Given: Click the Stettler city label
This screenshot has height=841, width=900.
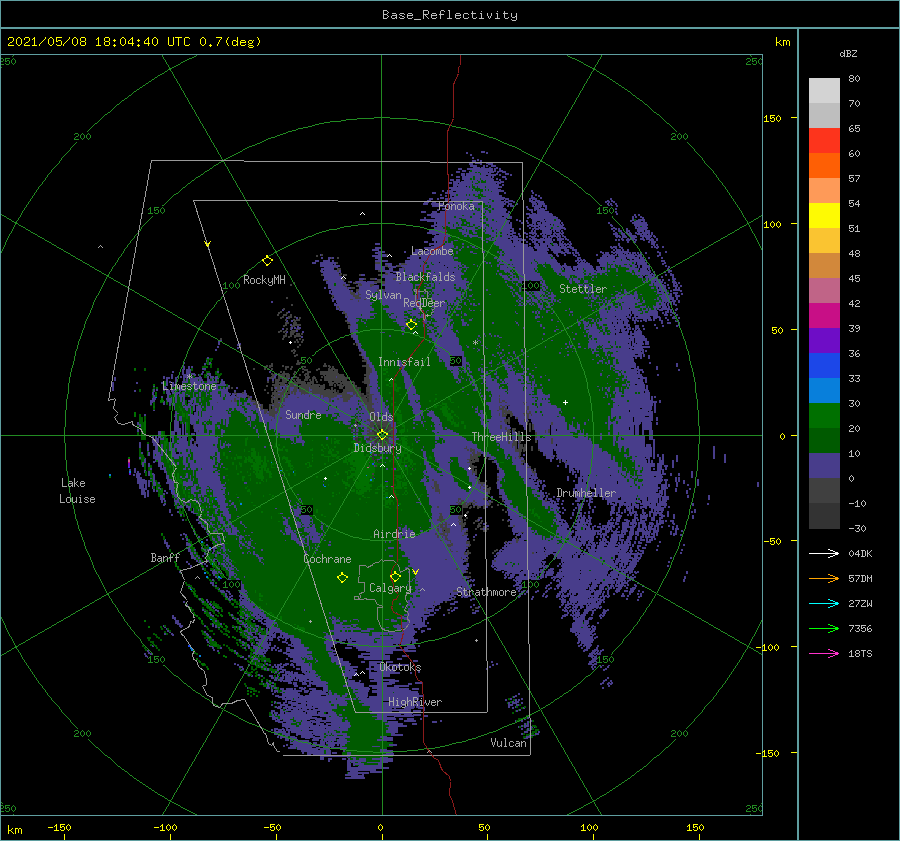Looking at the screenshot, I should (x=583, y=289).
